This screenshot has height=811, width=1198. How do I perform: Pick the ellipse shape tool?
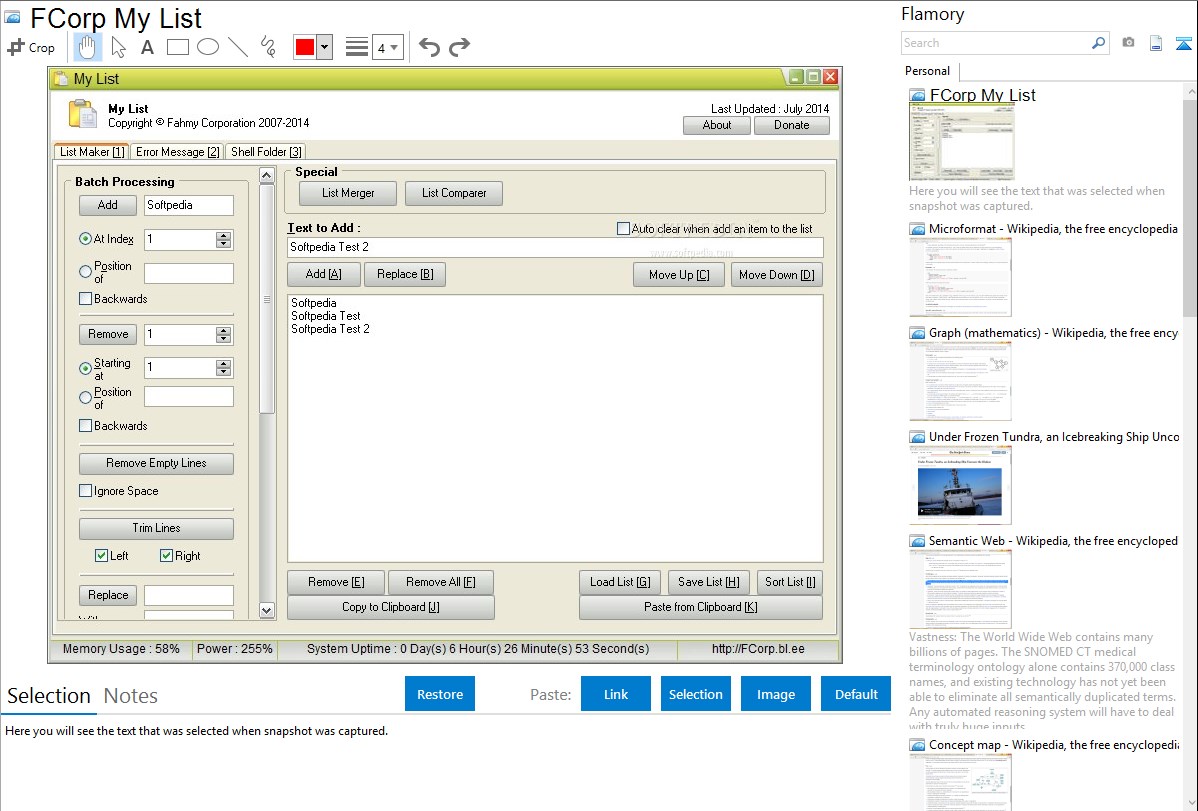tap(207, 47)
